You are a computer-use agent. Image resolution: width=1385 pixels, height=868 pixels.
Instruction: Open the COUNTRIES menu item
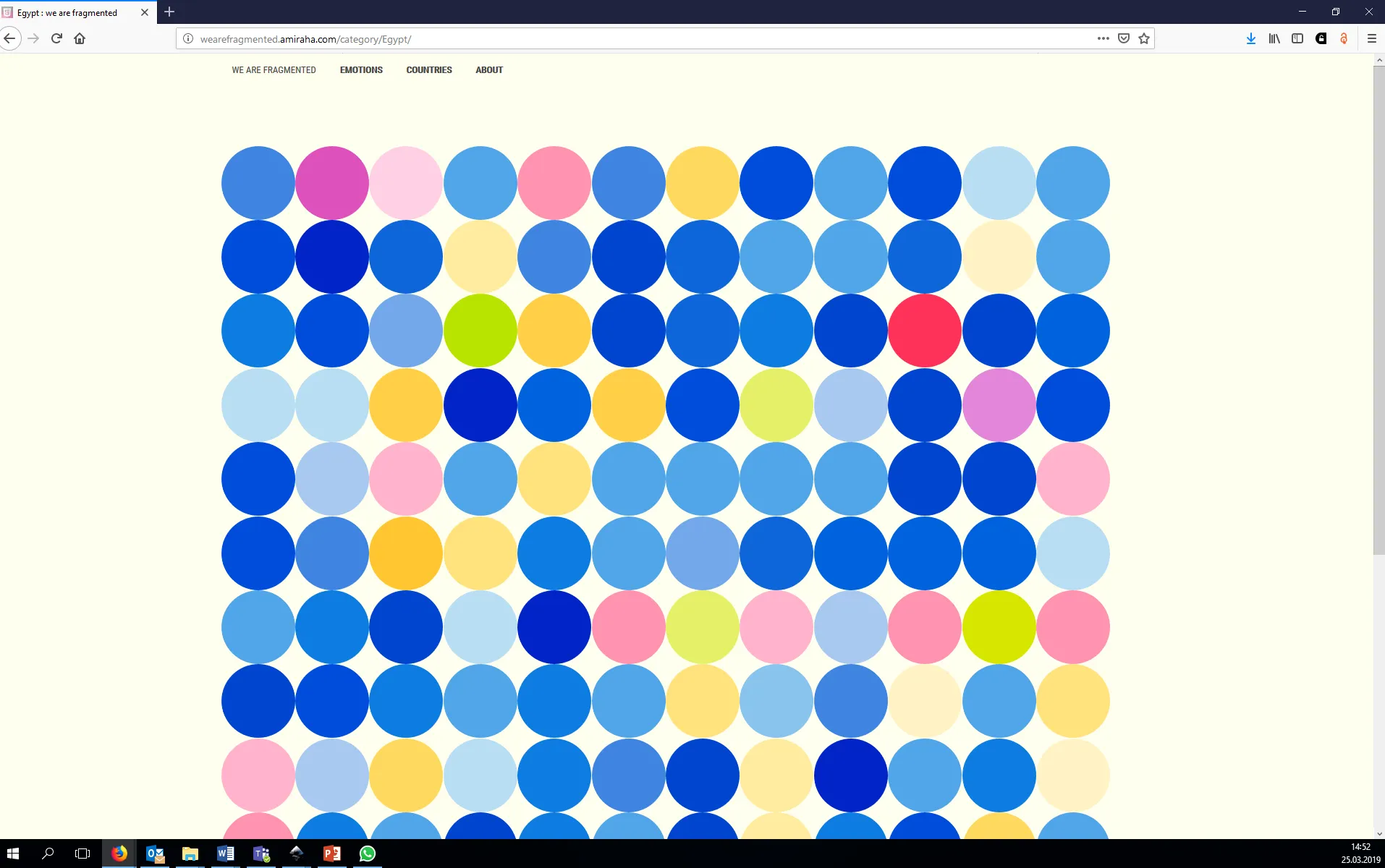pos(429,70)
